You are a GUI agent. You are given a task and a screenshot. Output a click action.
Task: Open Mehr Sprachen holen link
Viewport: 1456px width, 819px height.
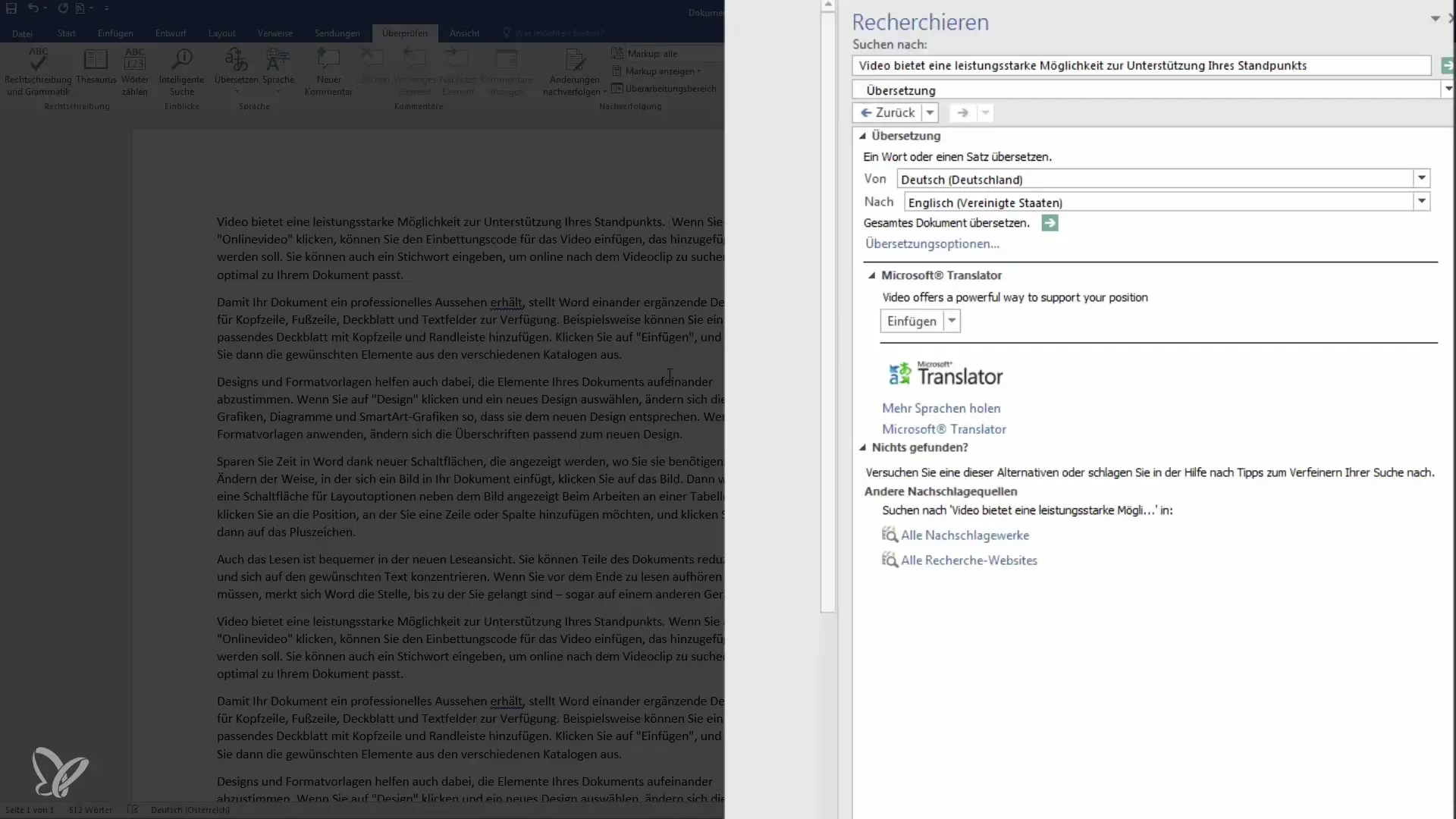(x=941, y=409)
